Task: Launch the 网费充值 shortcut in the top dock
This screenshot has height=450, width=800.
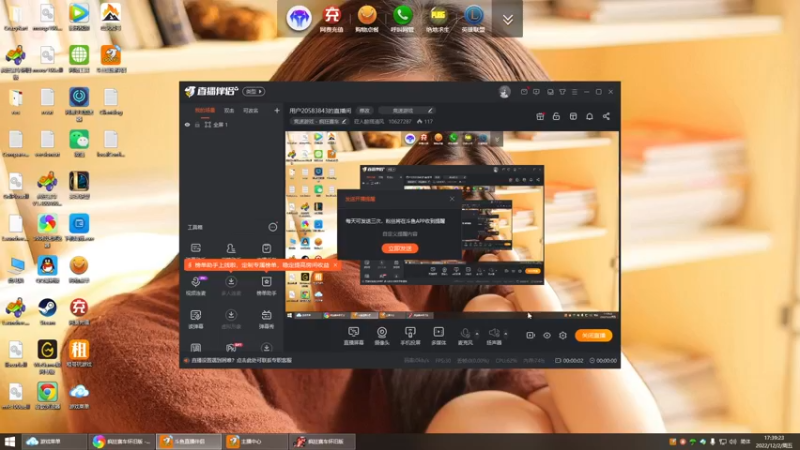Action: click(332, 18)
